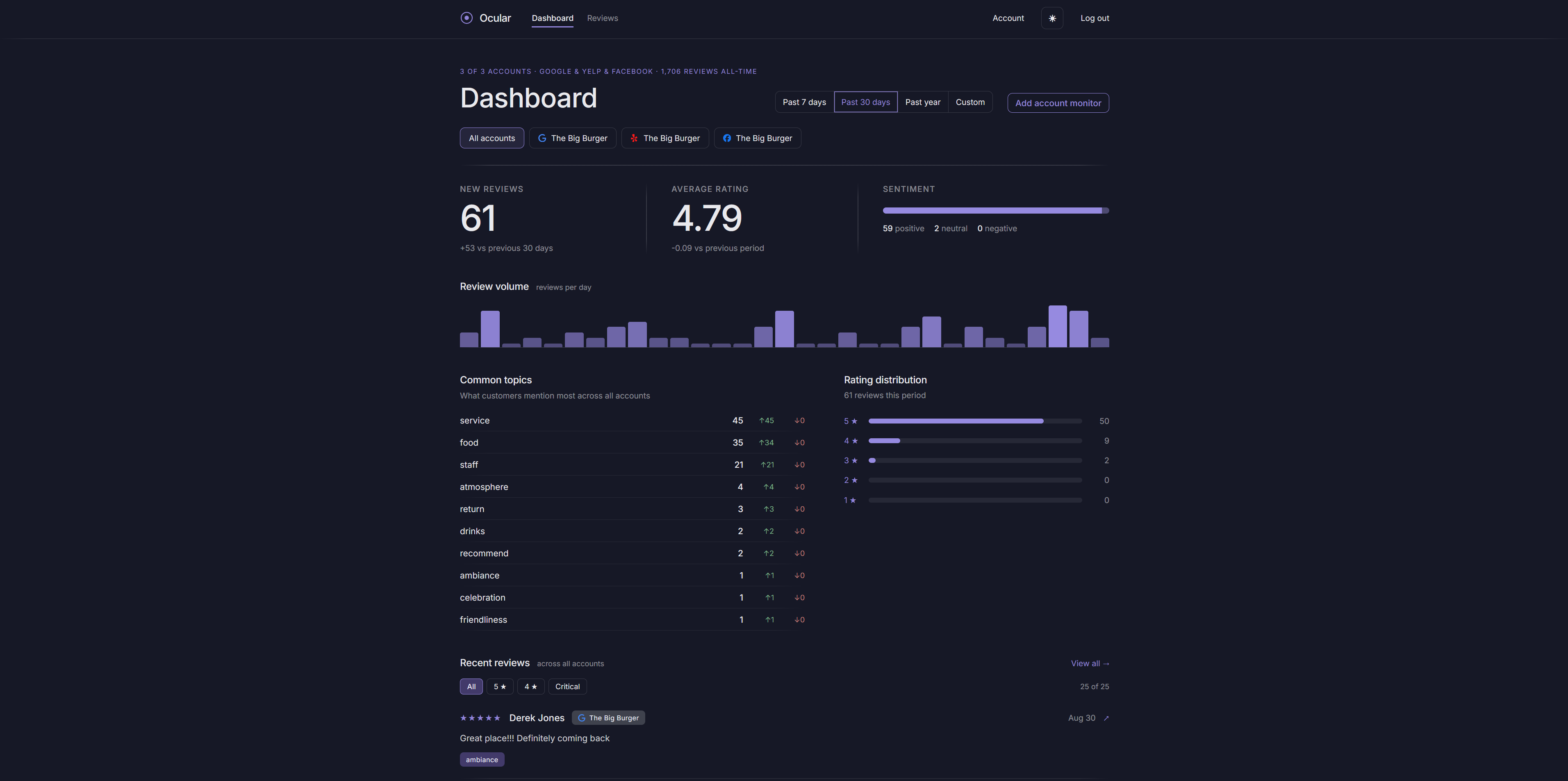This screenshot has height=781, width=1568.
Task: Click the 2 neutral sentiment count
Action: pyautogui.click(x=951, y=229)
